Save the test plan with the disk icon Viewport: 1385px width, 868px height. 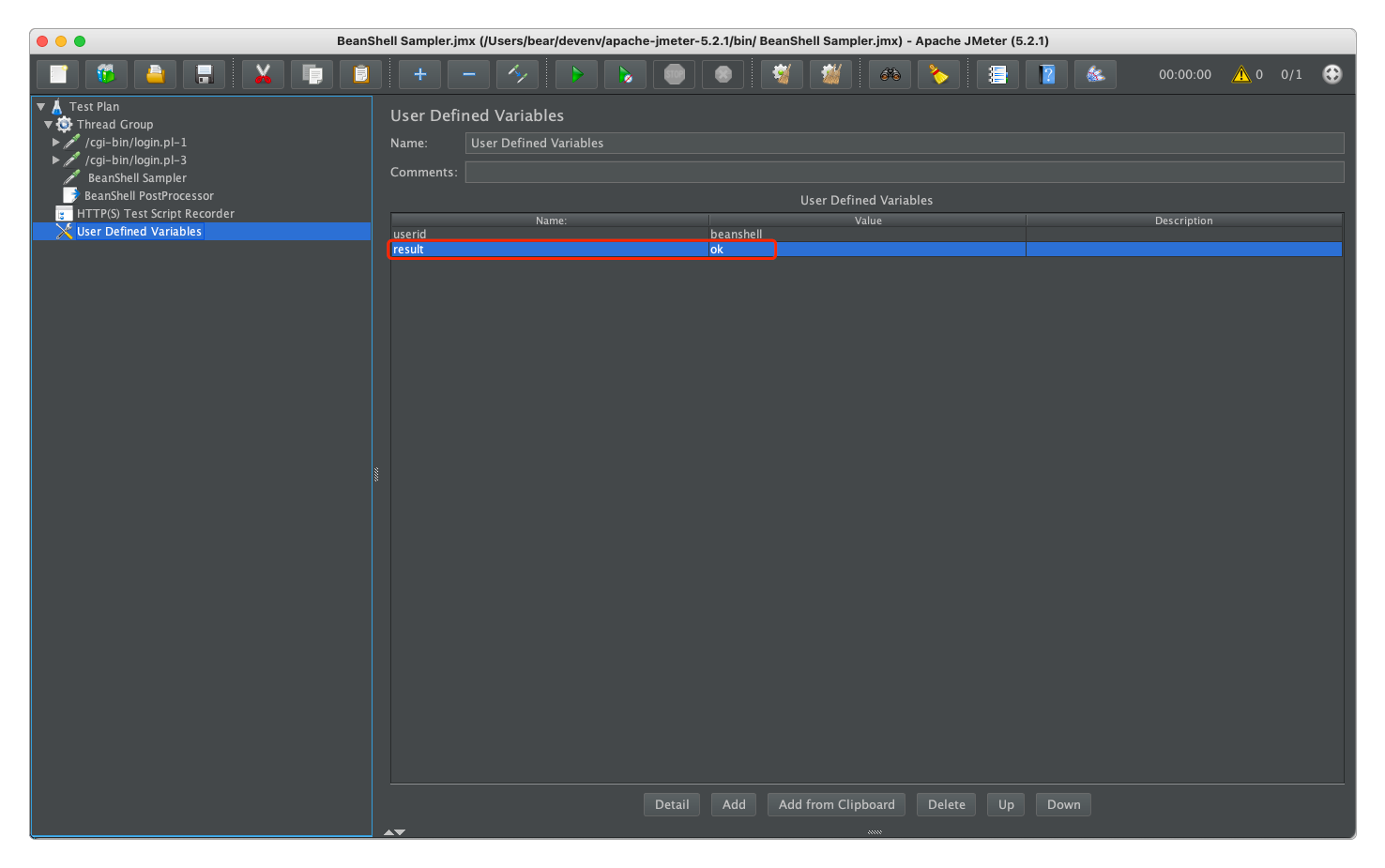click(x=205, y=74)
